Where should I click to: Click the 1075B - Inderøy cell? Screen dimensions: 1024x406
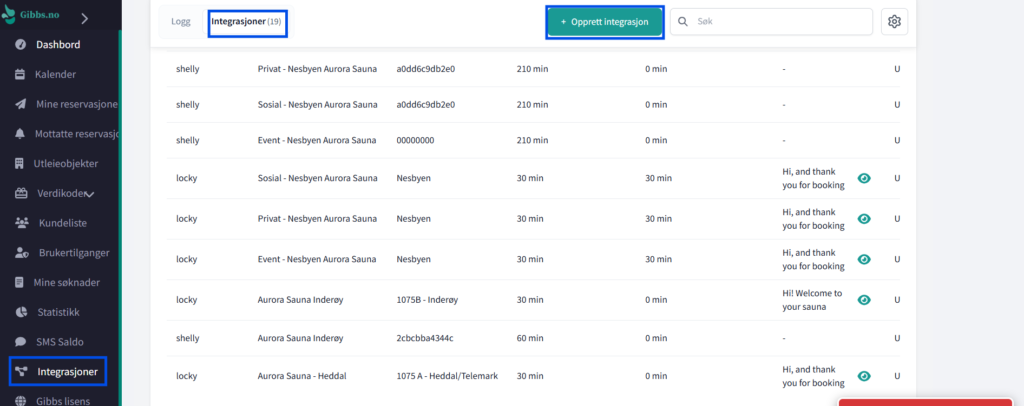pyautogui.click(x=426, y=300)
